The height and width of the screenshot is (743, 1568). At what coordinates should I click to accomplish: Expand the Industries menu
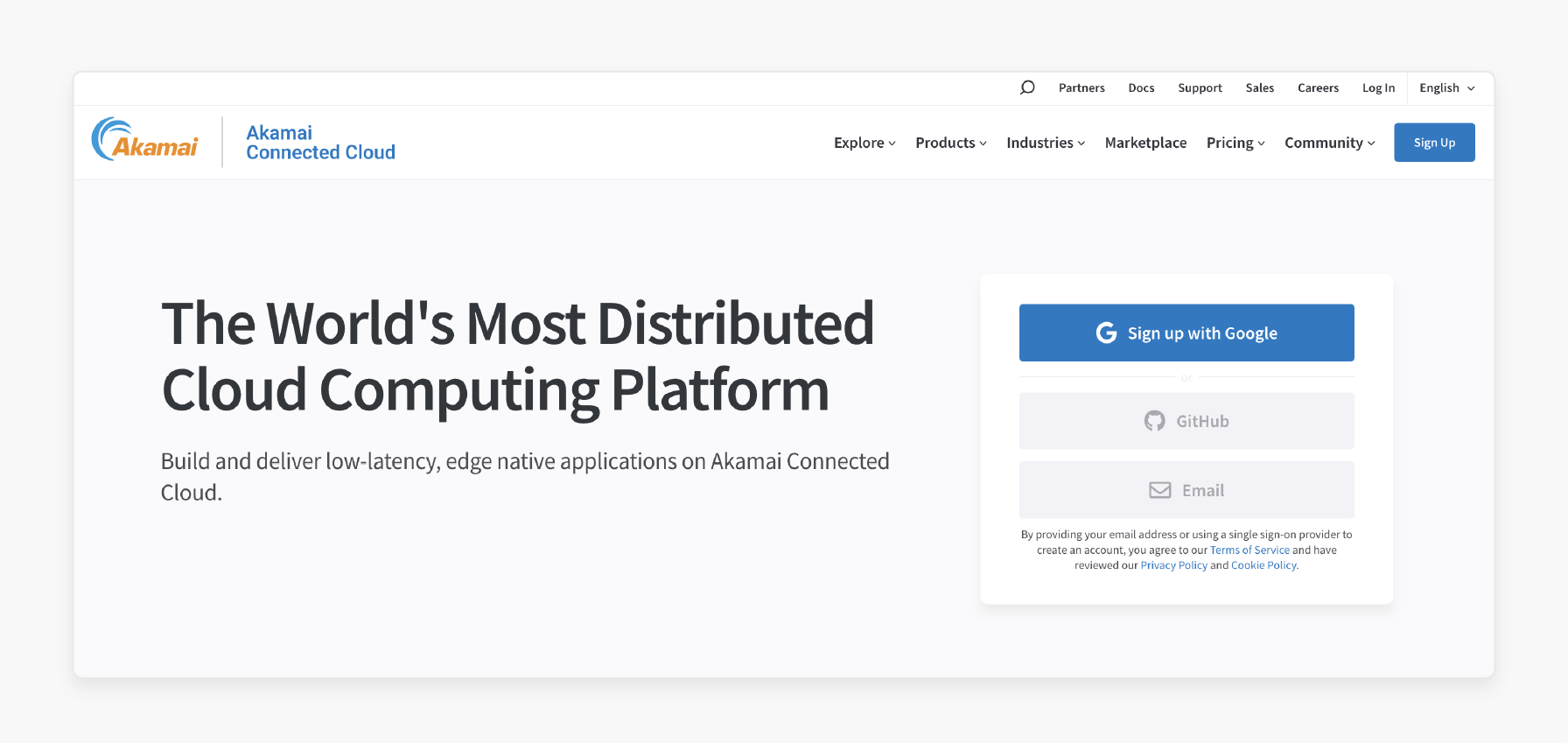tap(1046, 143)
